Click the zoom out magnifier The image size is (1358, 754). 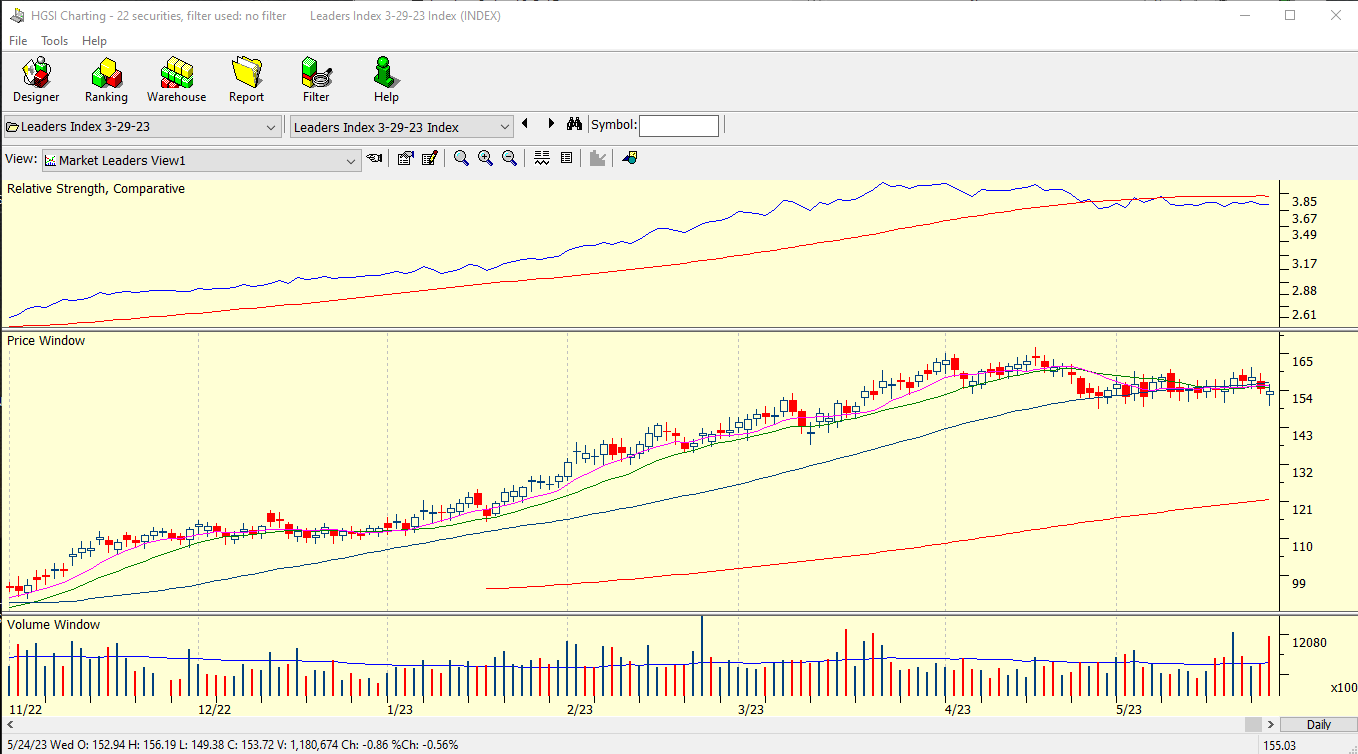(509, 158)
